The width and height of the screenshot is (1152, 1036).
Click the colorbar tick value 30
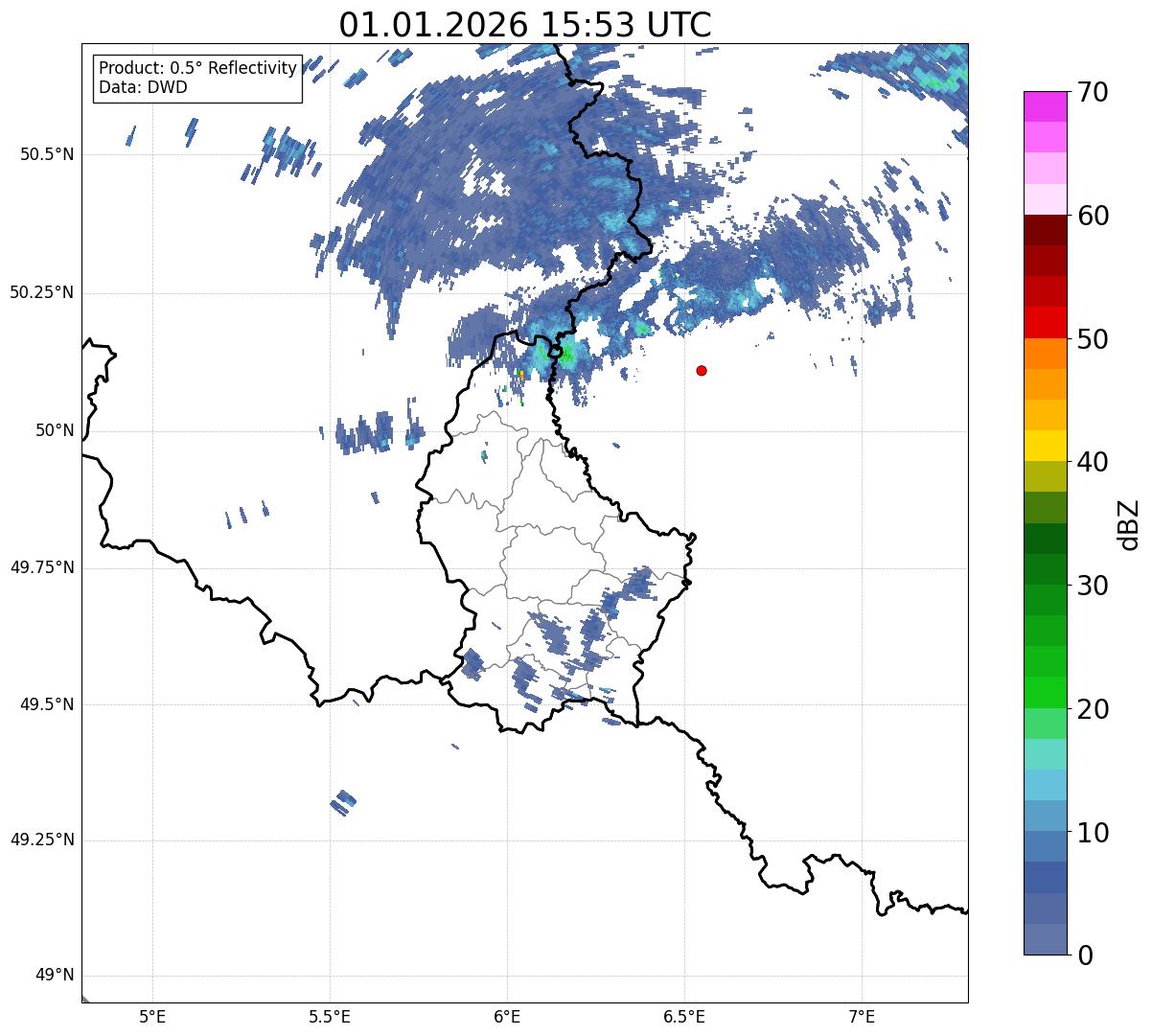coord(1093,586)
